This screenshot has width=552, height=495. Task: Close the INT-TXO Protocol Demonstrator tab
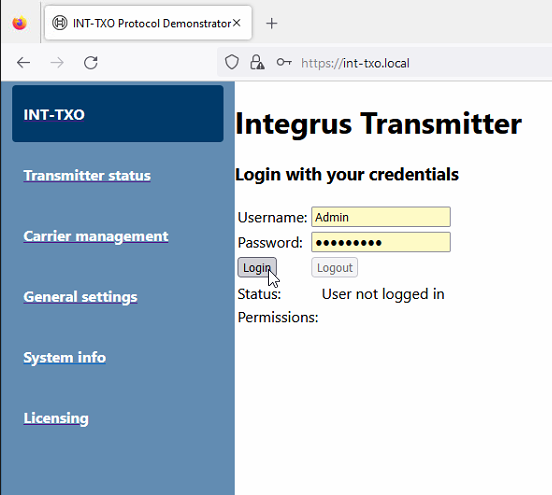[237, 23]
